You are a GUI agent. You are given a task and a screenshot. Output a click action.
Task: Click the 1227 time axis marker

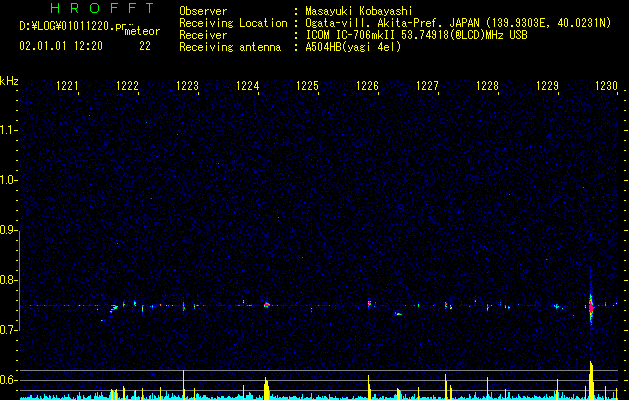428,86
